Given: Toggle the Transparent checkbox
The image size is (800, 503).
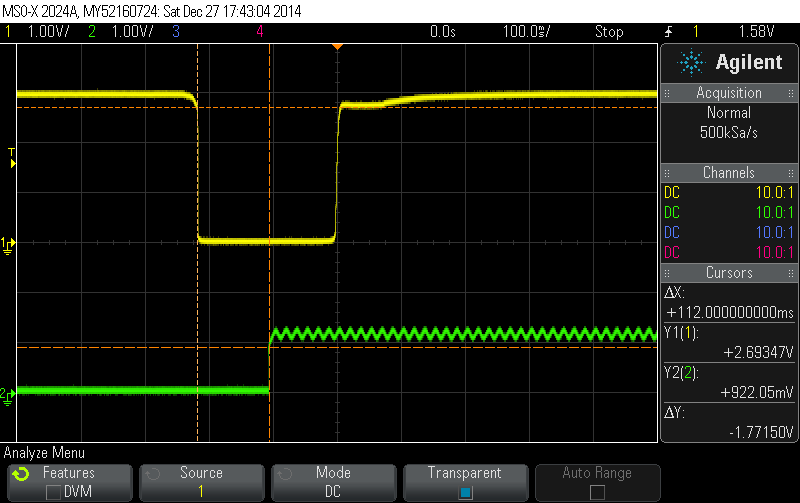Looking at the screenshot, I should tap(465, 492).
